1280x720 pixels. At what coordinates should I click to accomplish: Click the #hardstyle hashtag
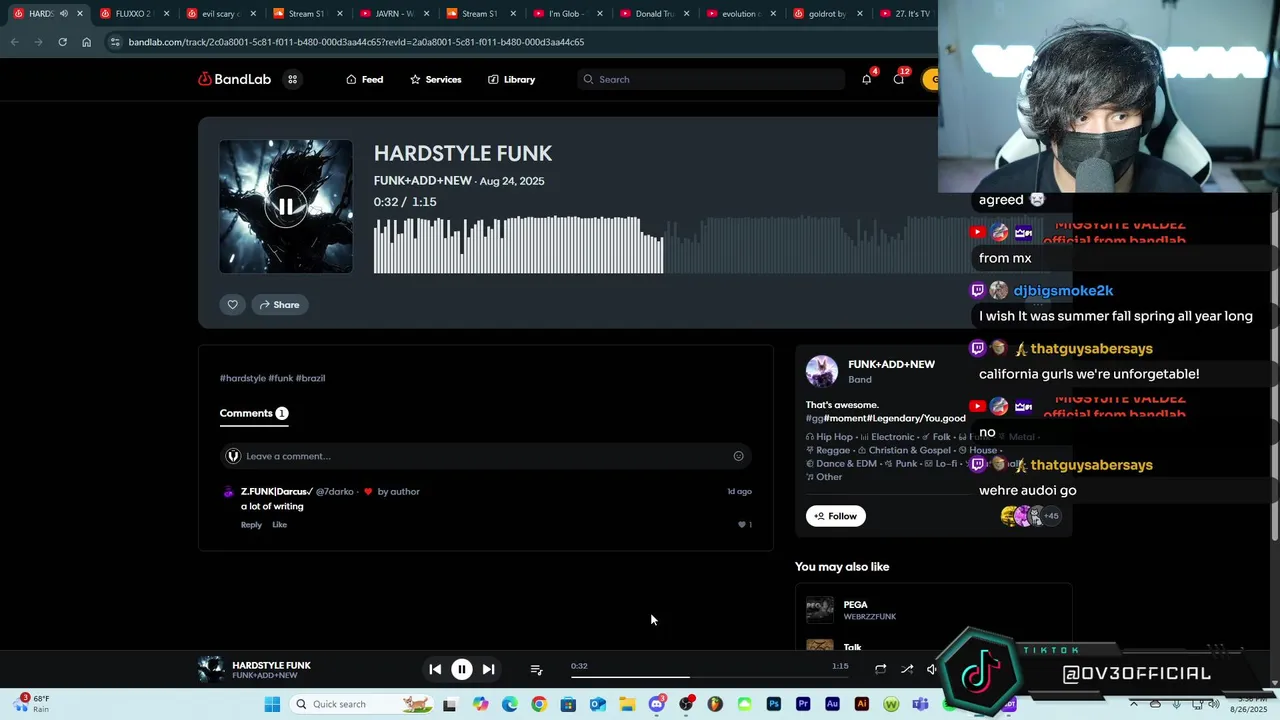click(243, 378)
